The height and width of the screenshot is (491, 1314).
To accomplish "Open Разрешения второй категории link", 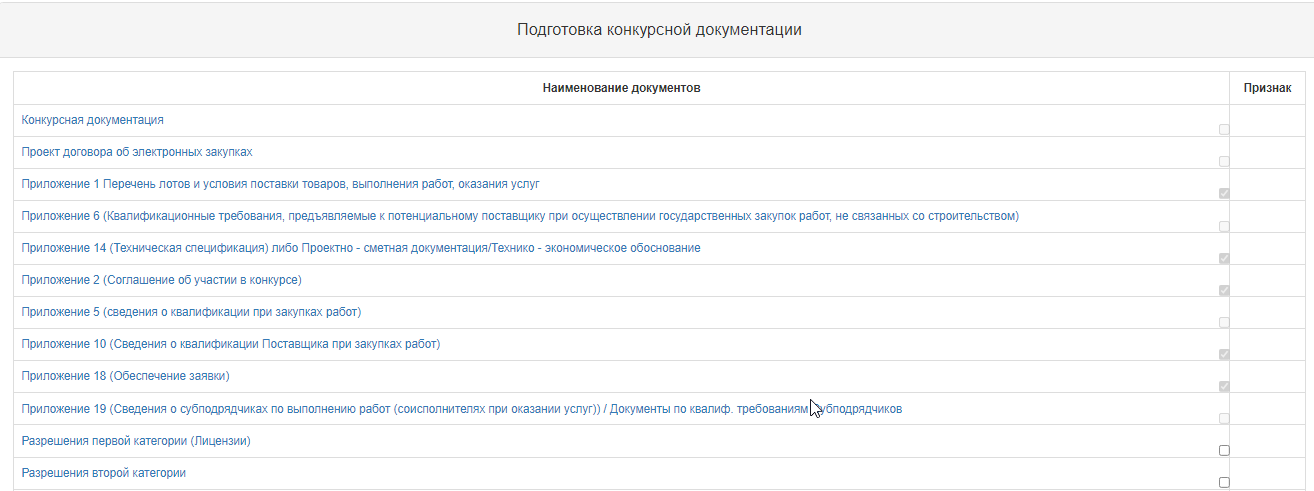I will 104,473.
